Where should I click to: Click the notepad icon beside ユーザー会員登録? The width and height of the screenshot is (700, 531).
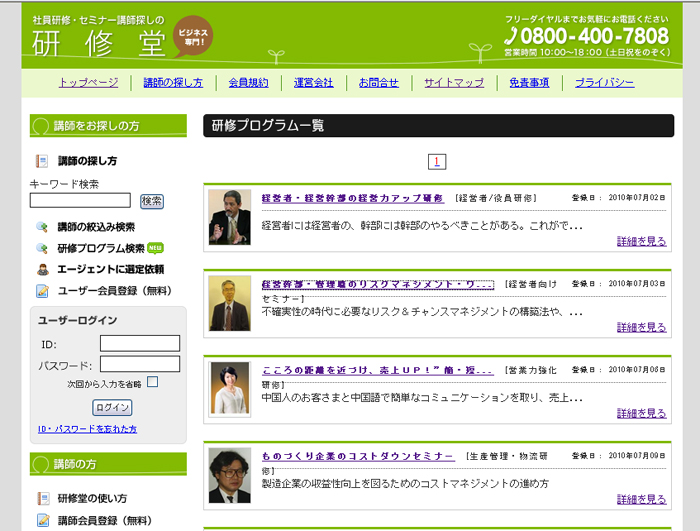point(42,291)
